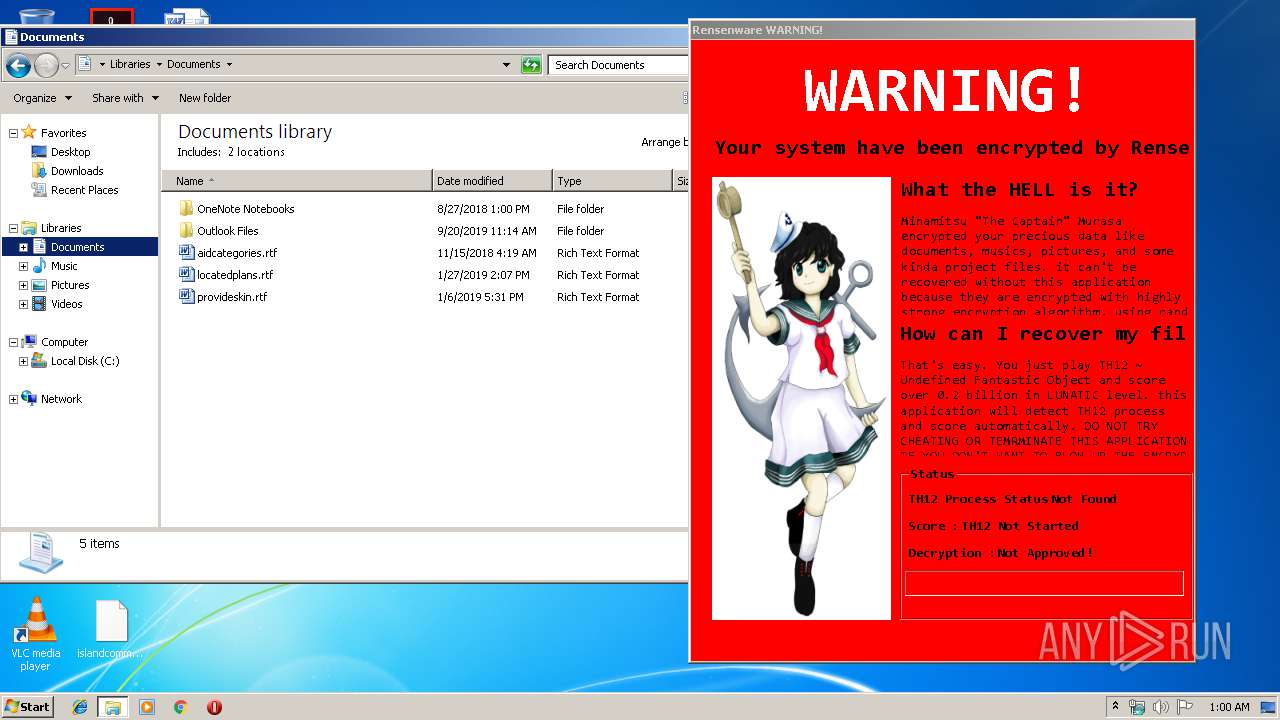Click the 'What the HELL is it?' heading
Viewport: 1280px width, 720px height.
click(1019, 190)
